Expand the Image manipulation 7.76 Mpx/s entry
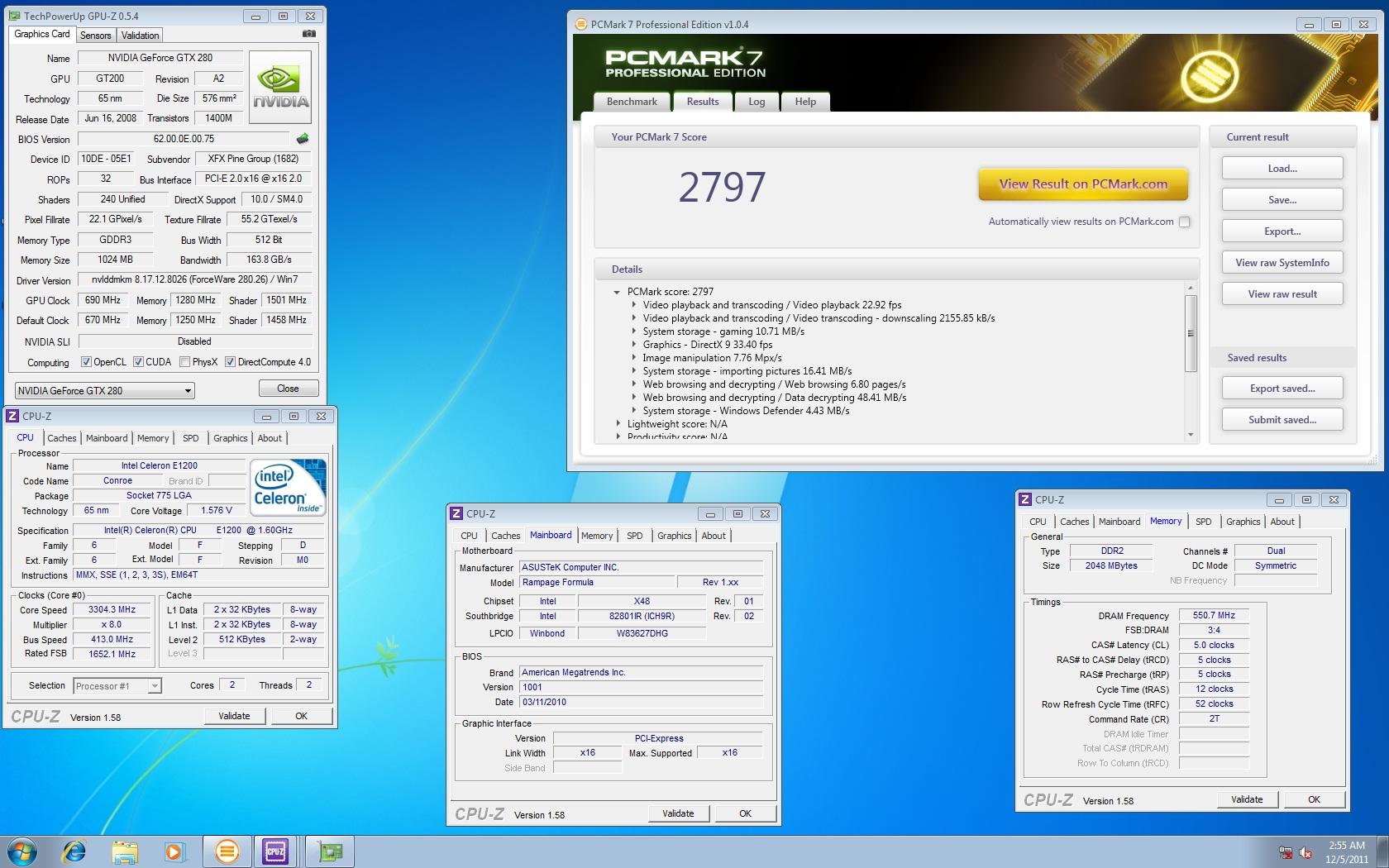The image size is (1389, 868). click(x=633, y=358)
